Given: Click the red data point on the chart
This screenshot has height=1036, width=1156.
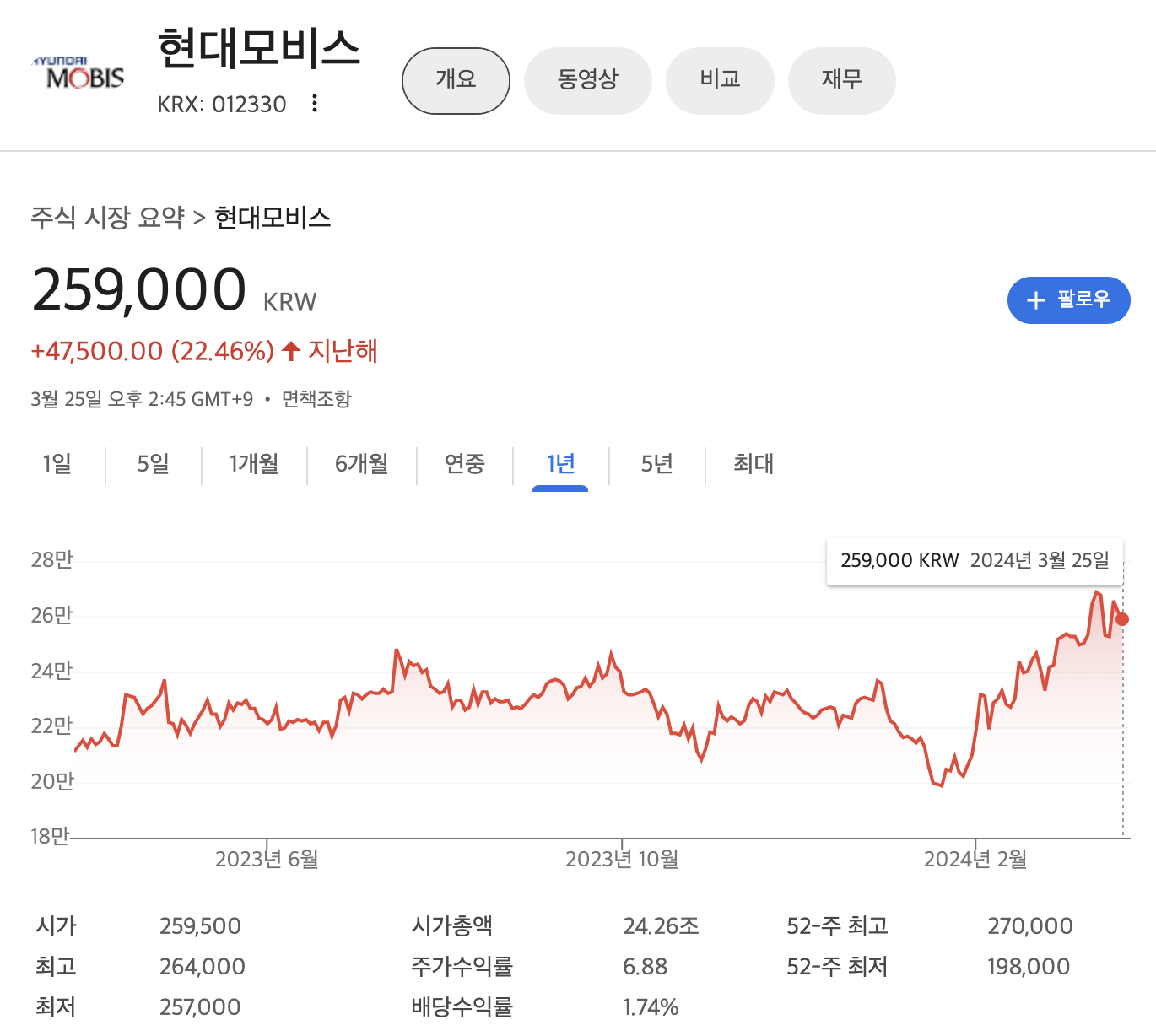Looking at the screenshot, I should click(x=1122, y=619).
